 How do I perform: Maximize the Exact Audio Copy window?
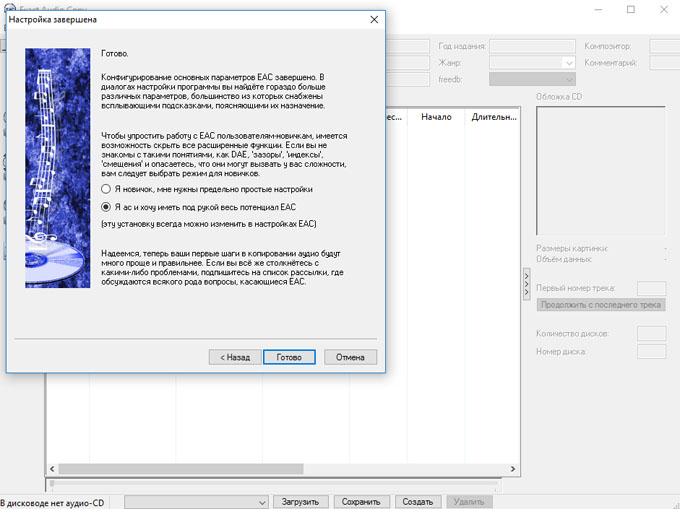[631, 9]
